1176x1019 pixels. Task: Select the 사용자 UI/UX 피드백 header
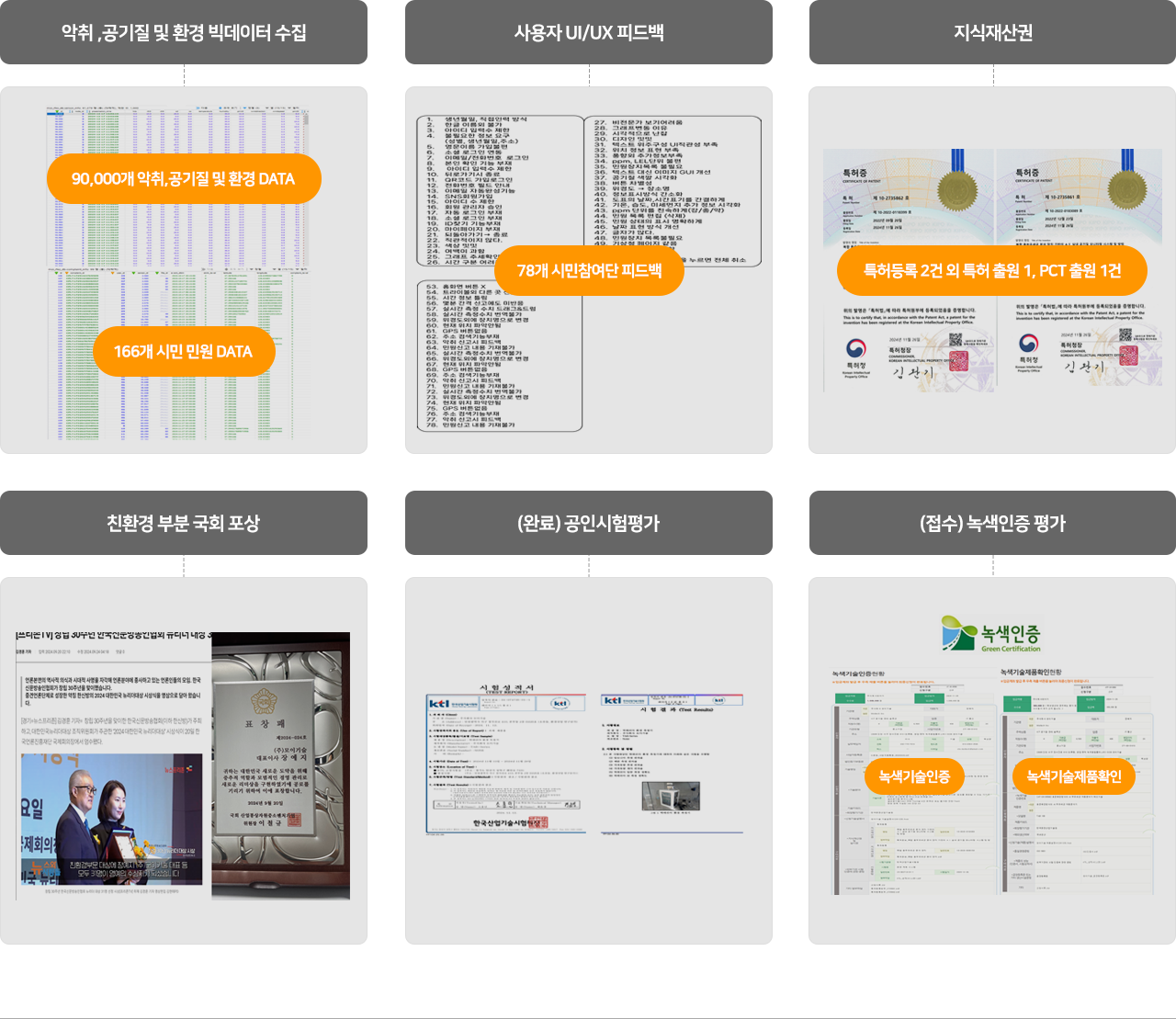tap(589, 32)
